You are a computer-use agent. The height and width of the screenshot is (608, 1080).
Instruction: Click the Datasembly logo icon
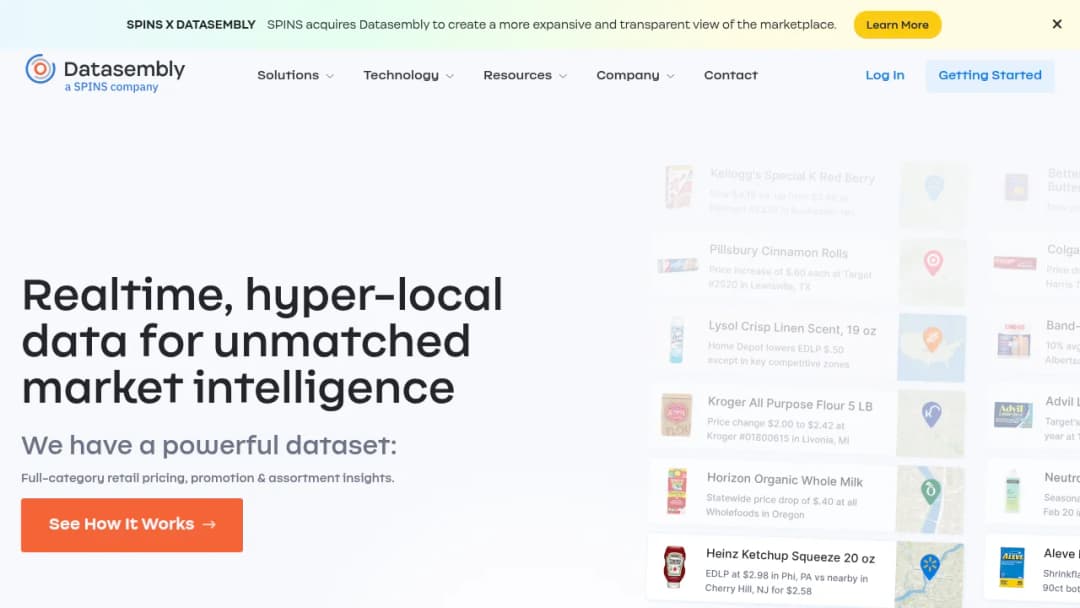[x=40, y=69]
